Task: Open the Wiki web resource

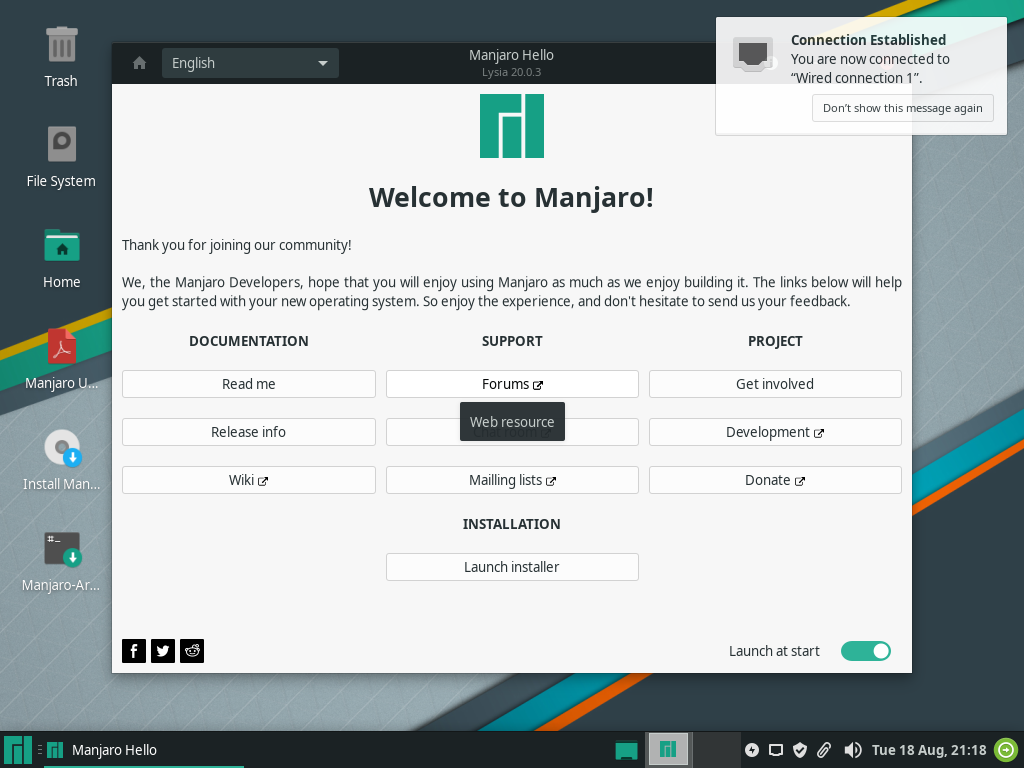Action: pos(249,480)
